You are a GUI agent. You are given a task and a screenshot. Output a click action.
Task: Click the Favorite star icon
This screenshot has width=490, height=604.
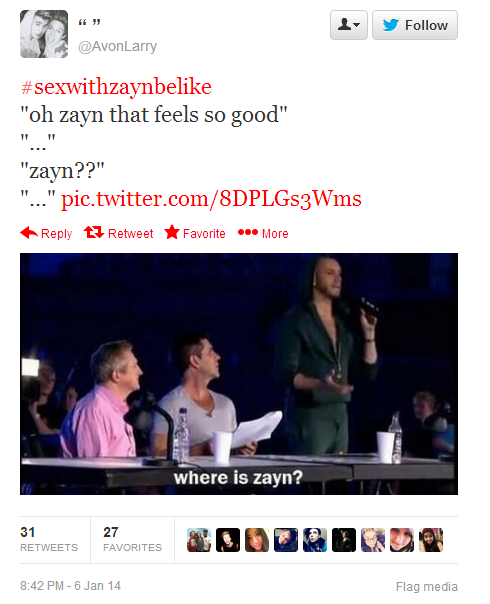click(172, 232)
